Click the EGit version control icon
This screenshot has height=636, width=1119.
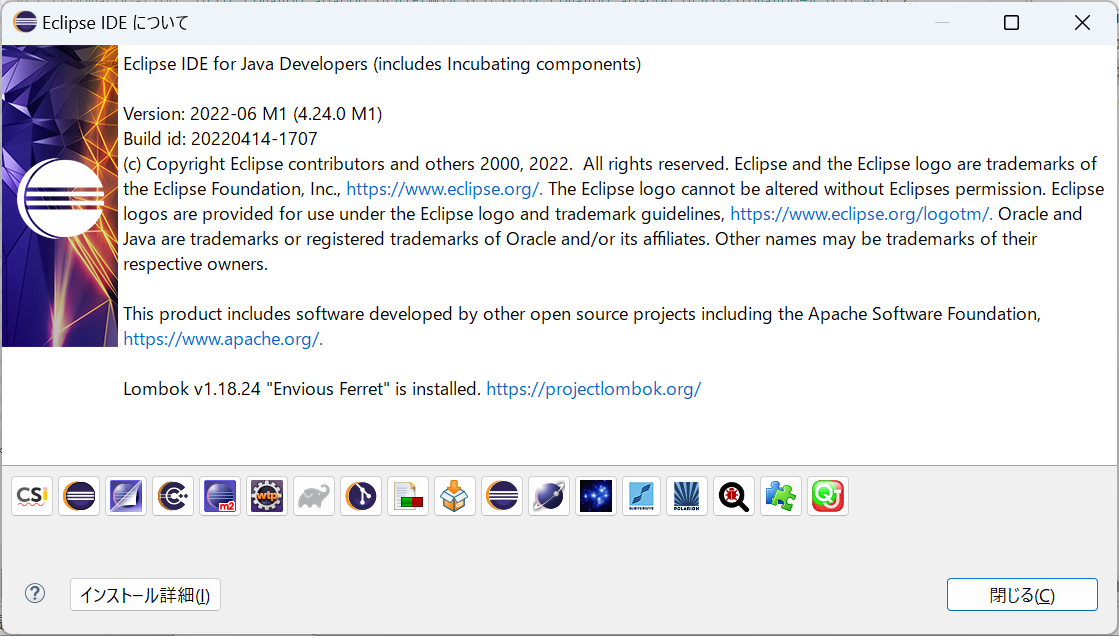(360, 495)
